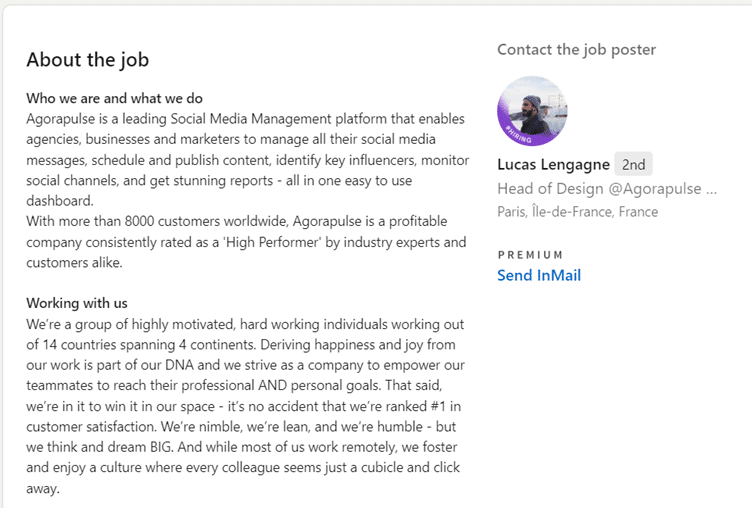Click the Contact the job poster heading
The image size is (752, 508).
click(576, 49)
